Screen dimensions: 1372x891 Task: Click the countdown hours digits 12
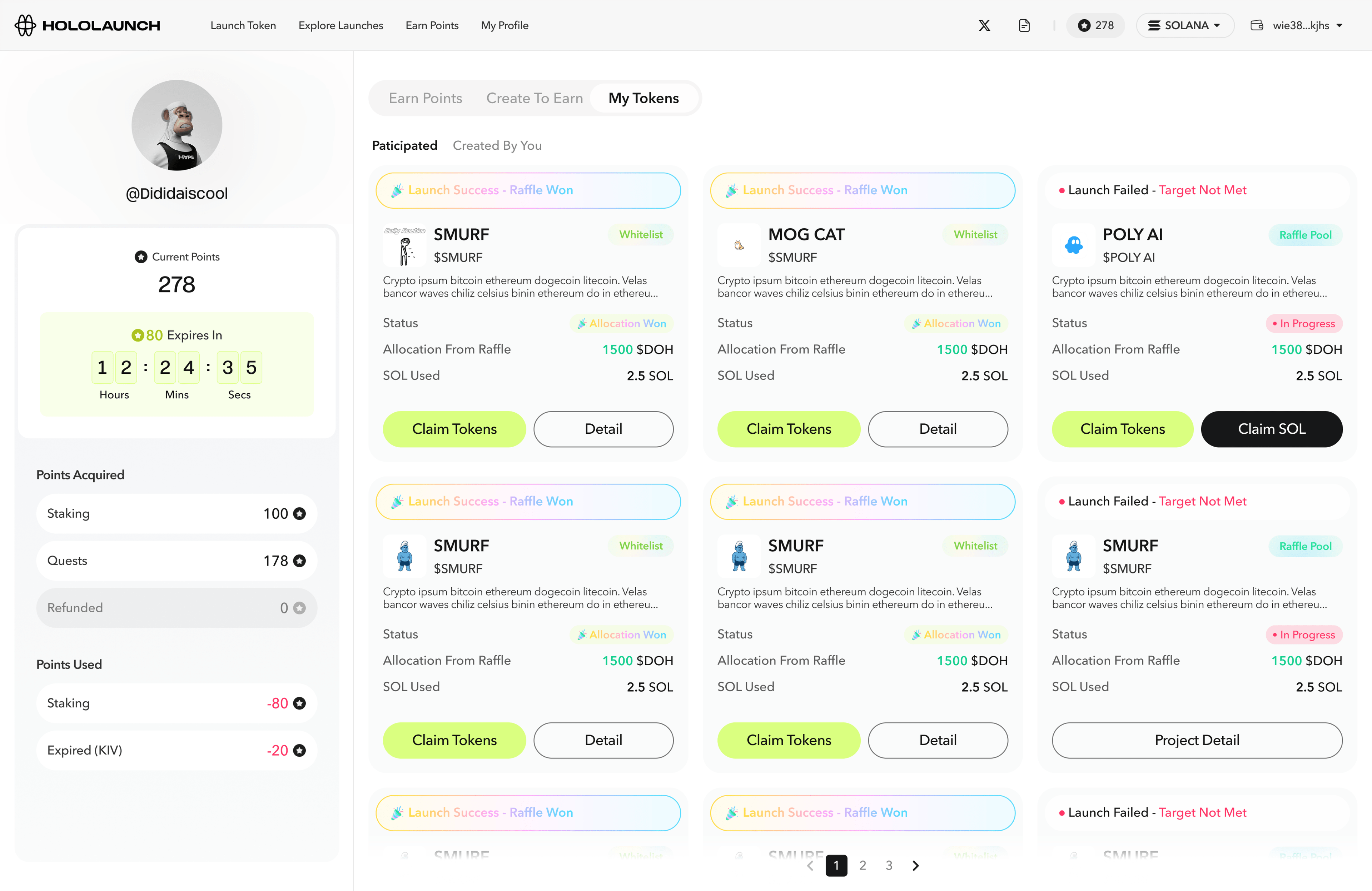pos(114,367)
